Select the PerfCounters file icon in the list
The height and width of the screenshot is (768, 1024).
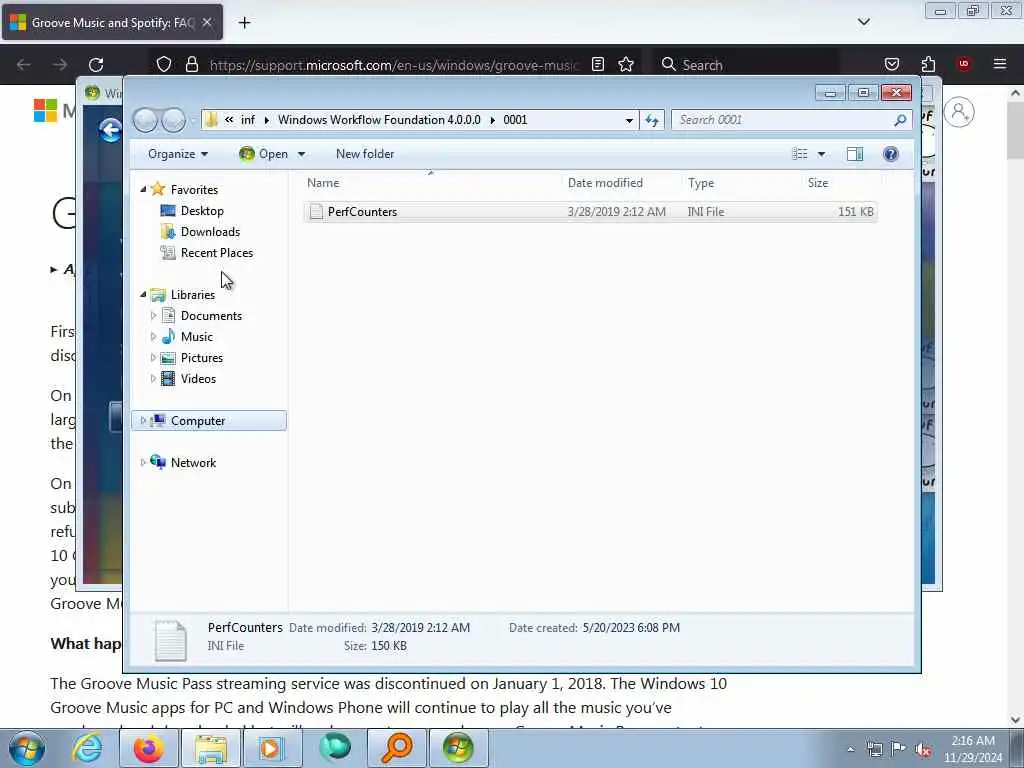click(316, 212)
